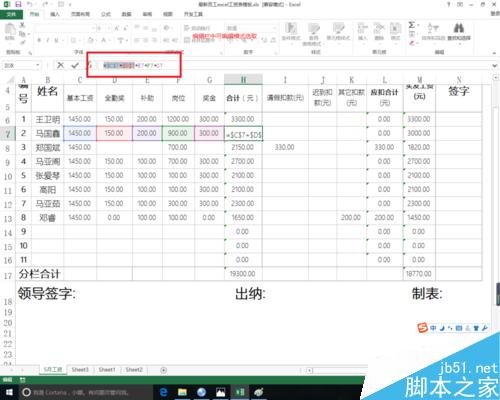
Task: Open the Name Box dropdown
Action: (x=38, y=65)
